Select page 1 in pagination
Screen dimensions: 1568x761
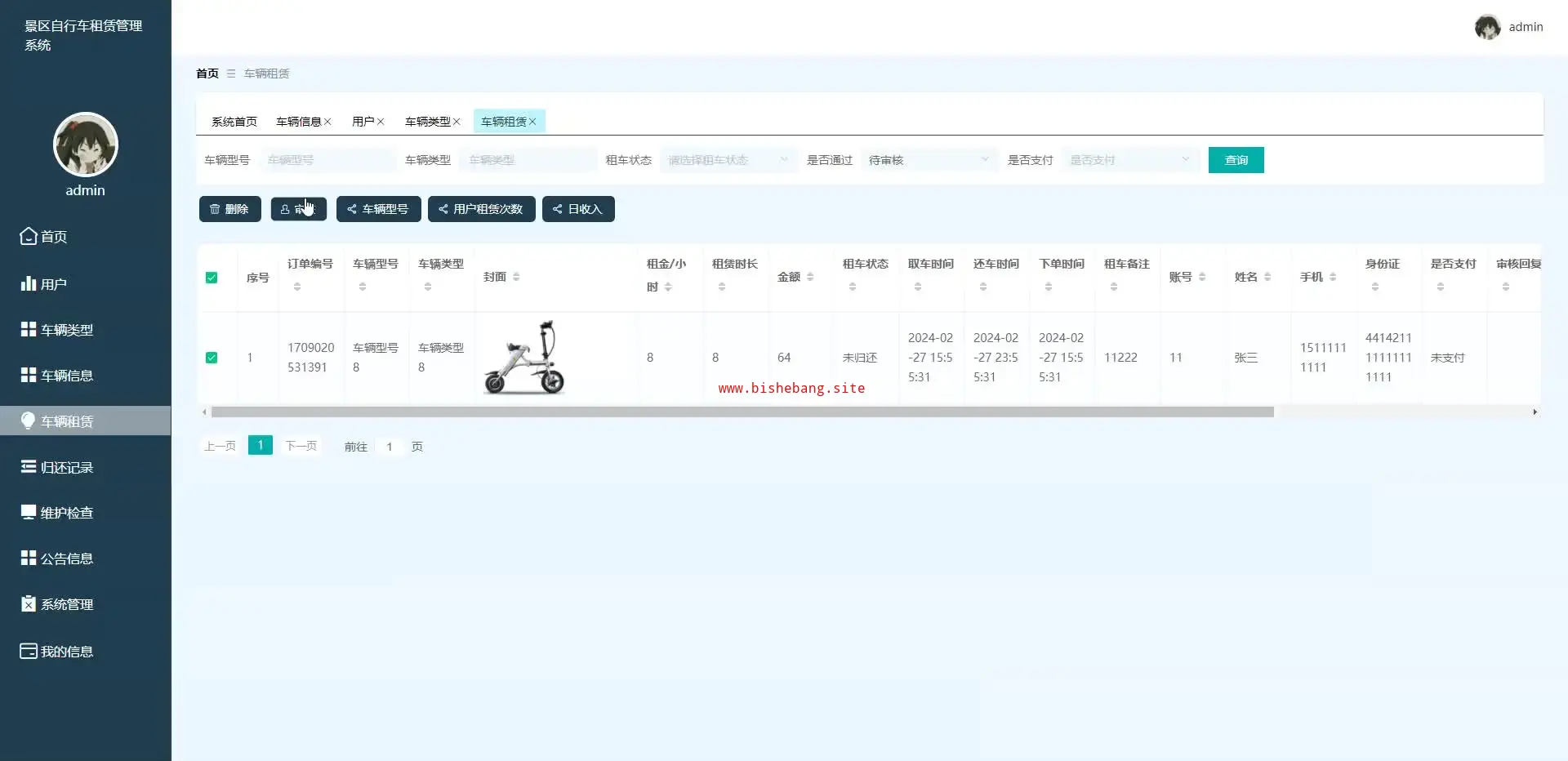(x=261, y=445)
